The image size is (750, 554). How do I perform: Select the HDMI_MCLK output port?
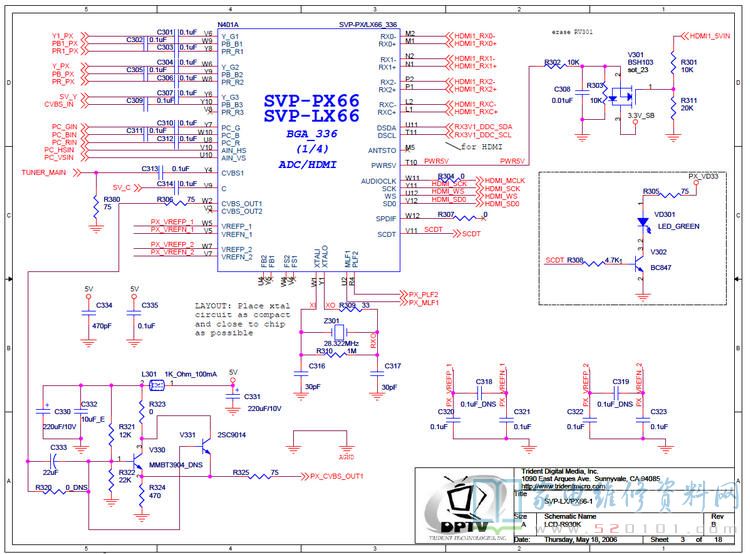505,180
